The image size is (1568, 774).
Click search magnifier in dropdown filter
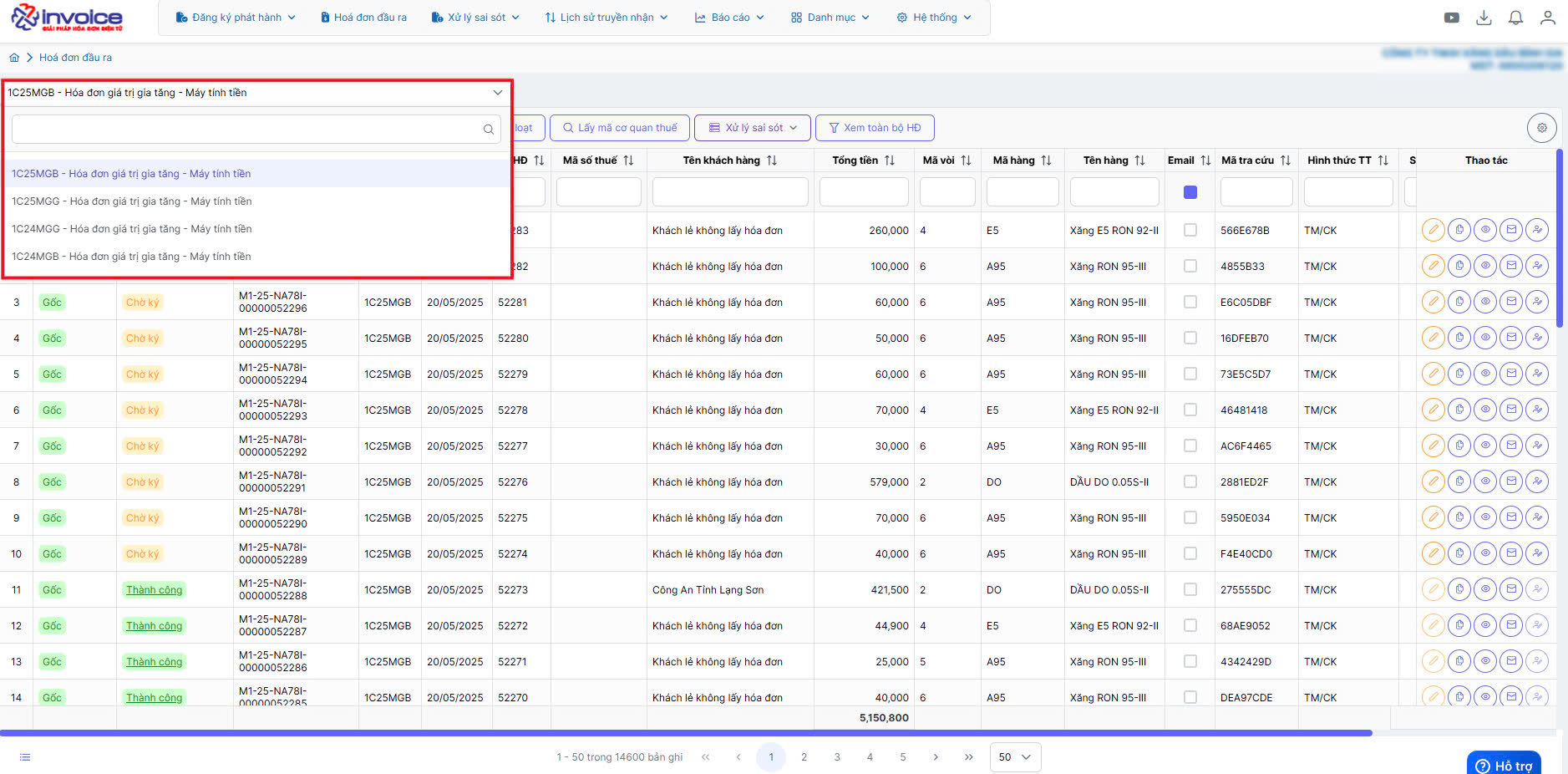point(489,130)
